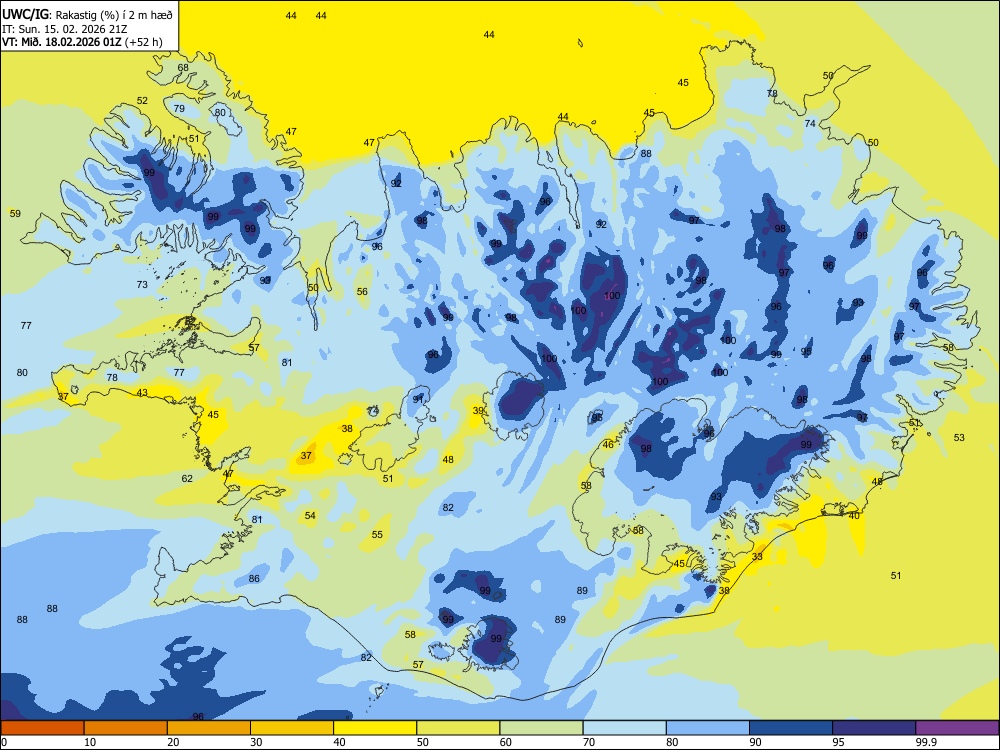
Task: Select the pale yellow 50–60 legend swatch
Action: (458, 728)
